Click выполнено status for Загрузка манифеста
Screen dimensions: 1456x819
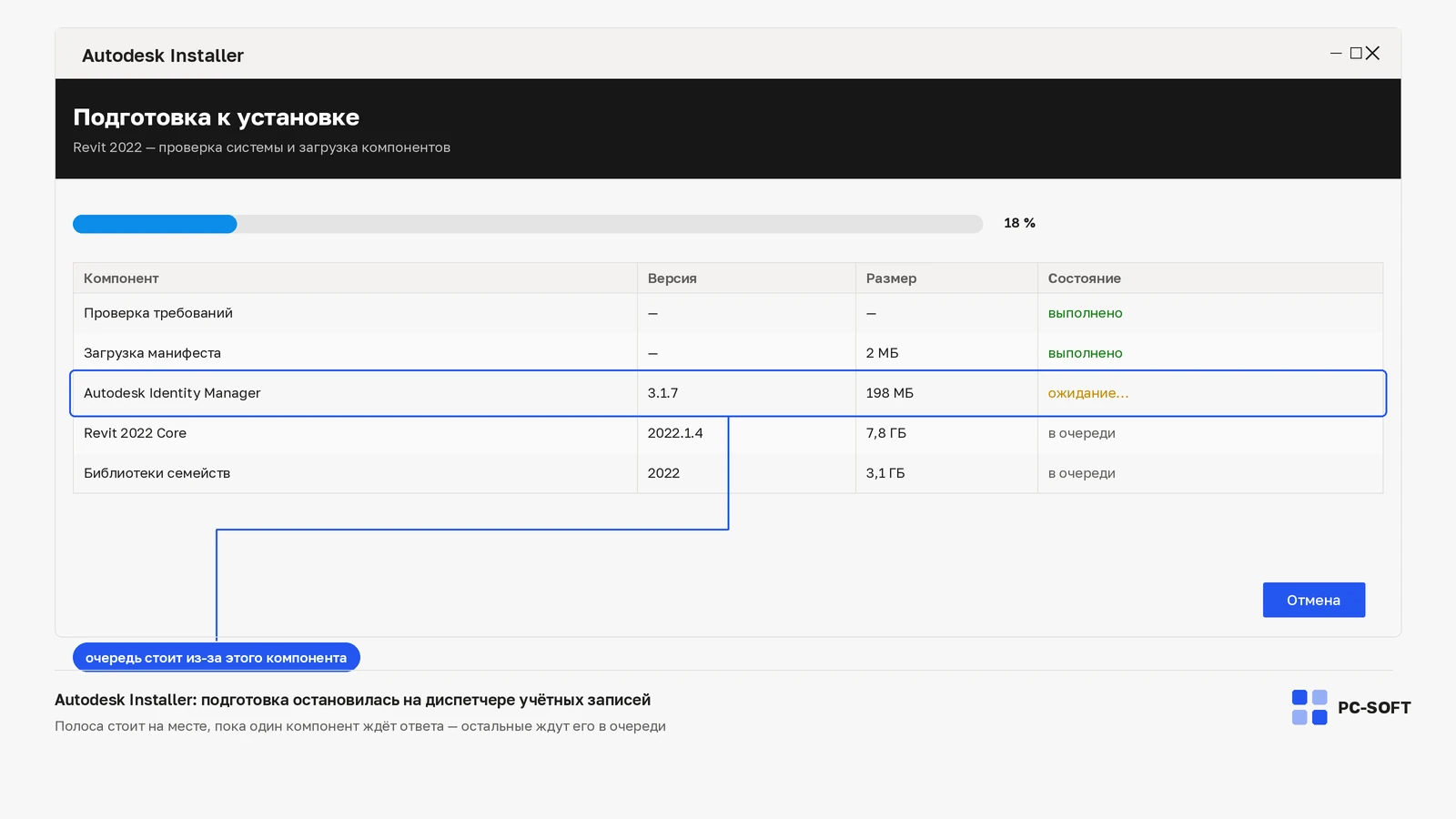1086,353
